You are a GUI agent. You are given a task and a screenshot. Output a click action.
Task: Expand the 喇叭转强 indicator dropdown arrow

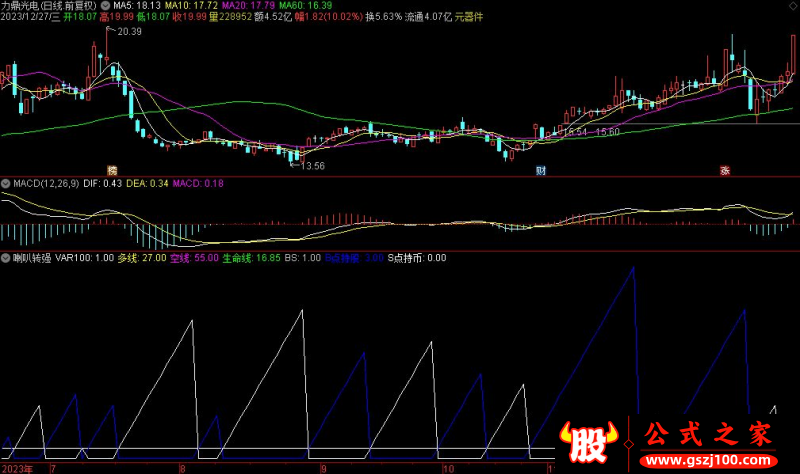pyautogui.click(x=6, y=258)
